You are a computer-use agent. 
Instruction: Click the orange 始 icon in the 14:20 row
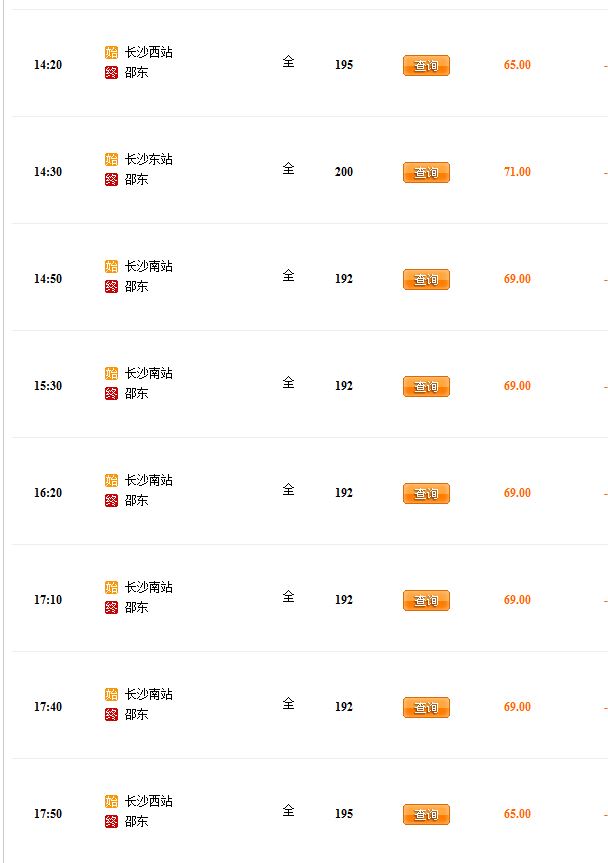(111, 52)
